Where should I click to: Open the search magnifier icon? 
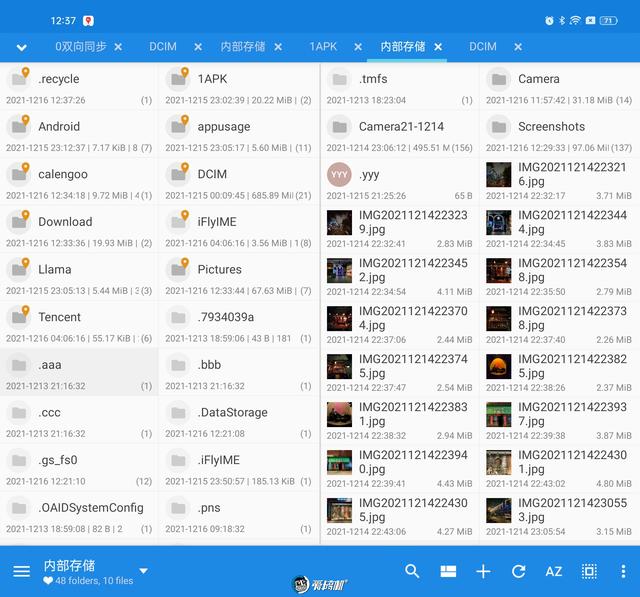point(412,570)
